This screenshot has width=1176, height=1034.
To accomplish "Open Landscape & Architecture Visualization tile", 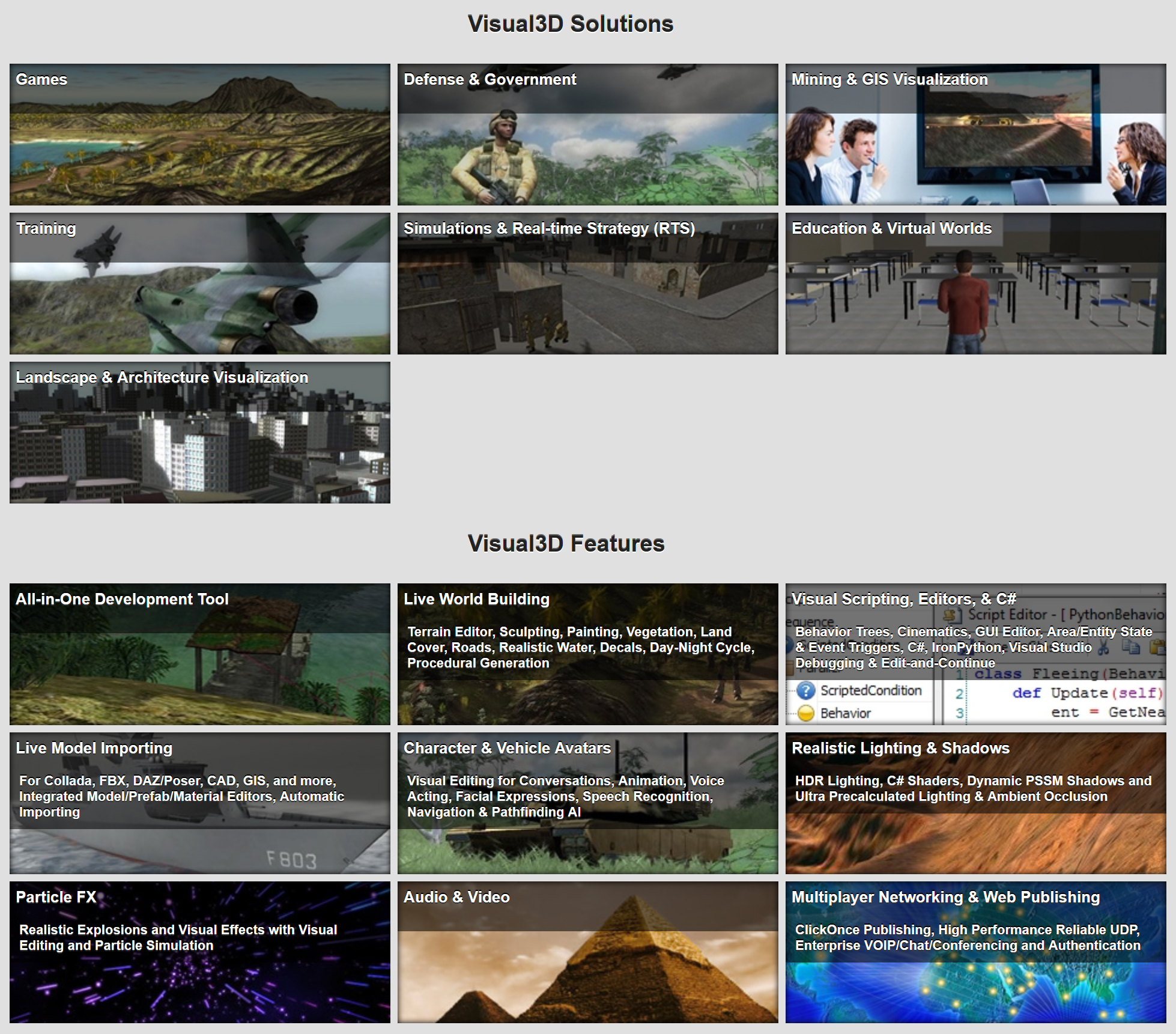I will pyautogui.click(x=199, y=433).
